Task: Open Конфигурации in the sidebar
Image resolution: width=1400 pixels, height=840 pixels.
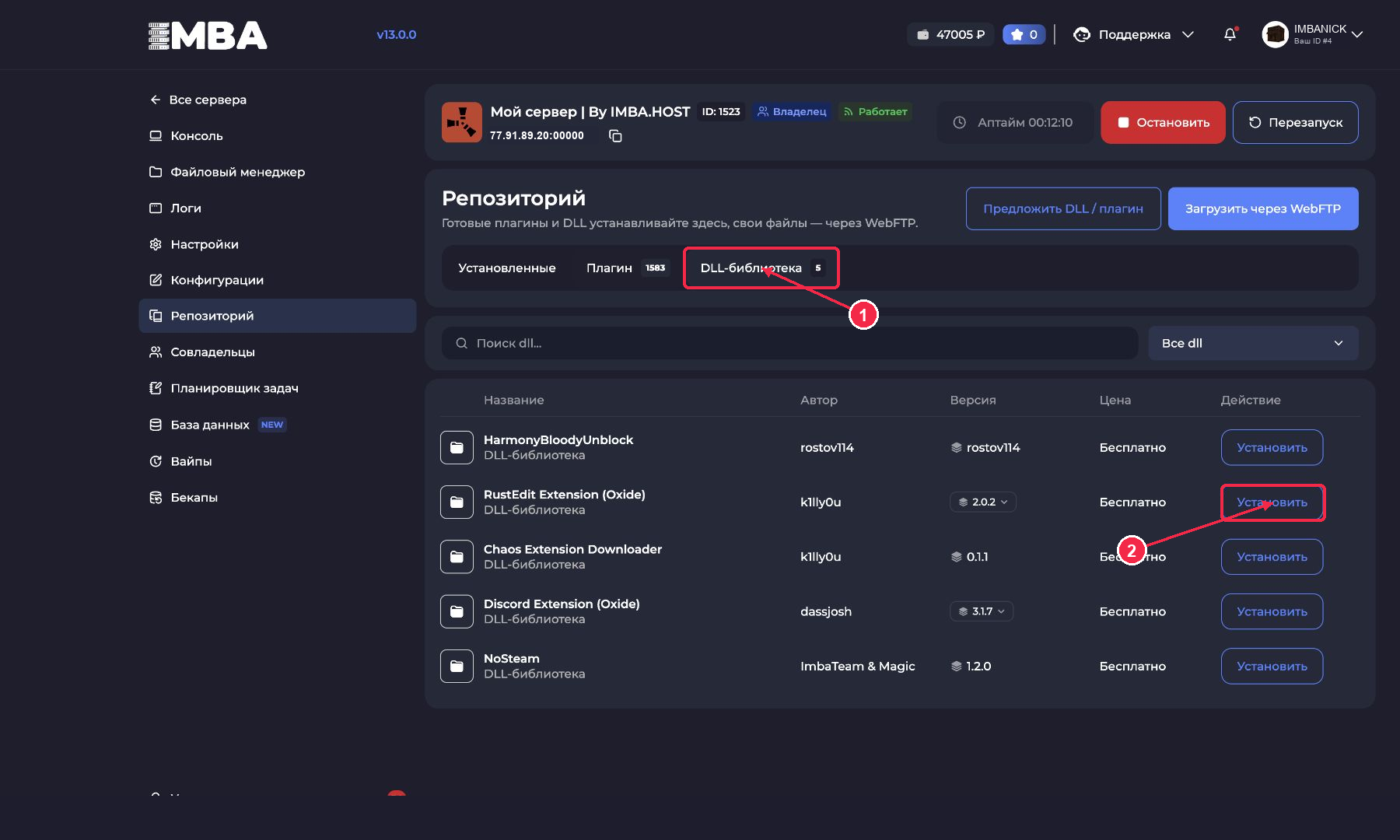Action: tap(278, 280)
